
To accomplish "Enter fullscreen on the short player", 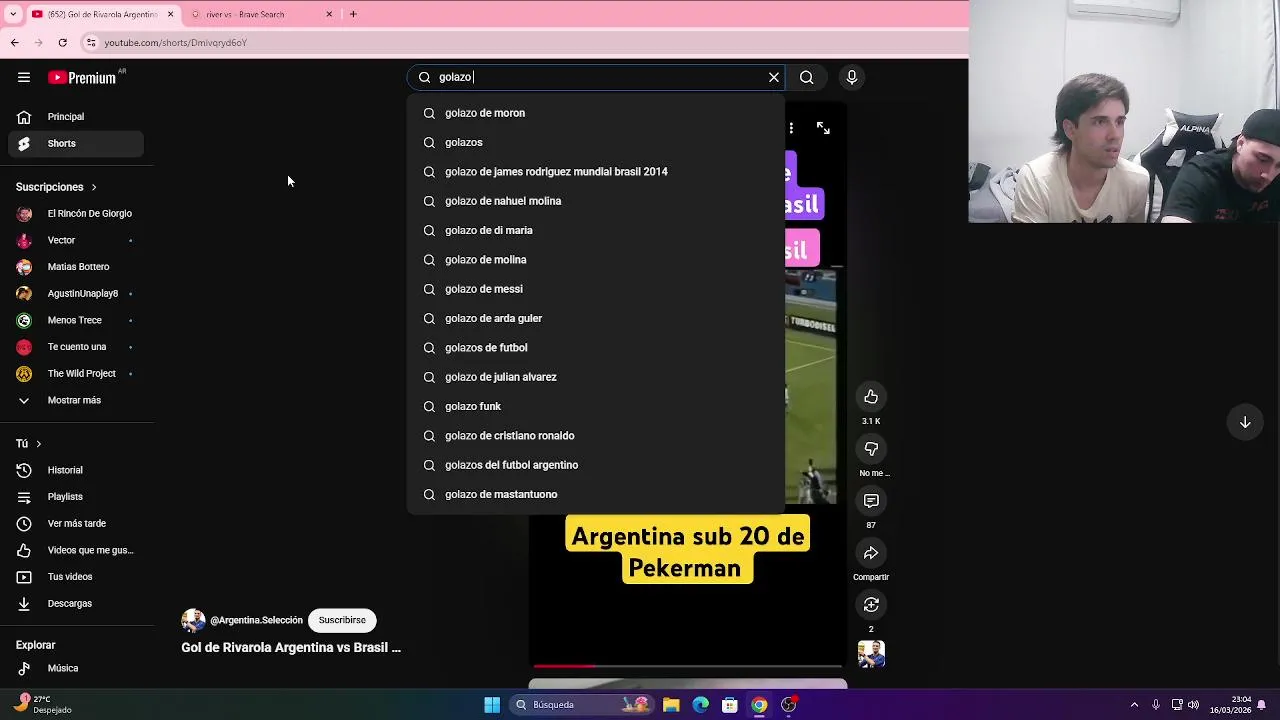I will (823, 128).
